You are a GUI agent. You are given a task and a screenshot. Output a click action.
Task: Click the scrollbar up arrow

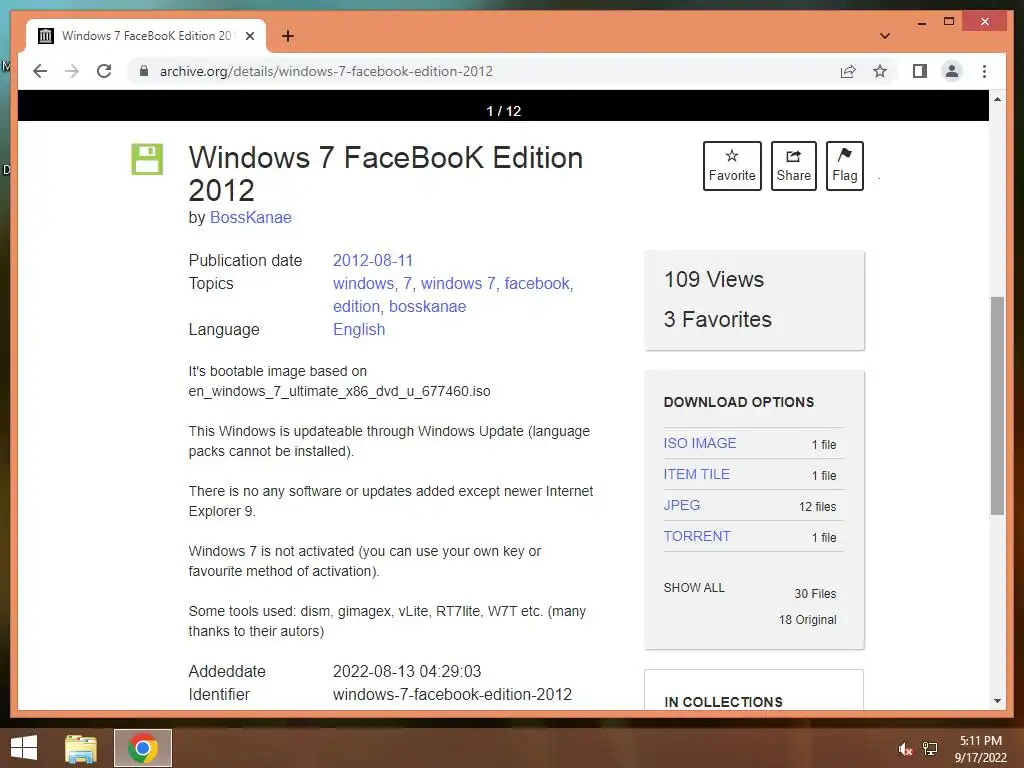997,99
